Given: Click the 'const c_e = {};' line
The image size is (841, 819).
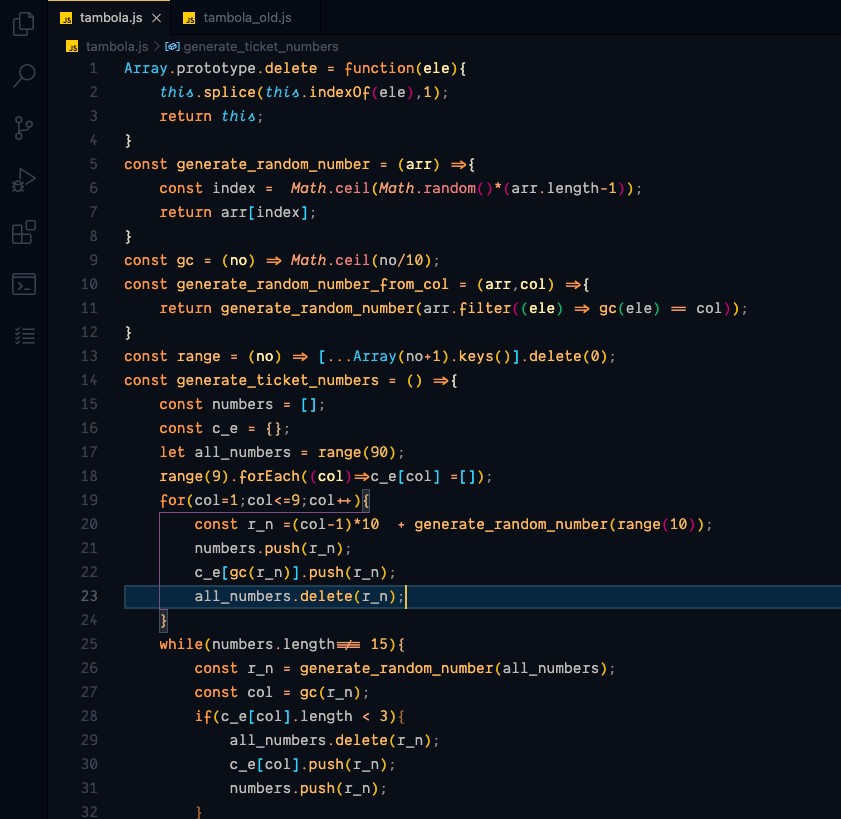Looking at the screenshot, I should tap(225, 429).
